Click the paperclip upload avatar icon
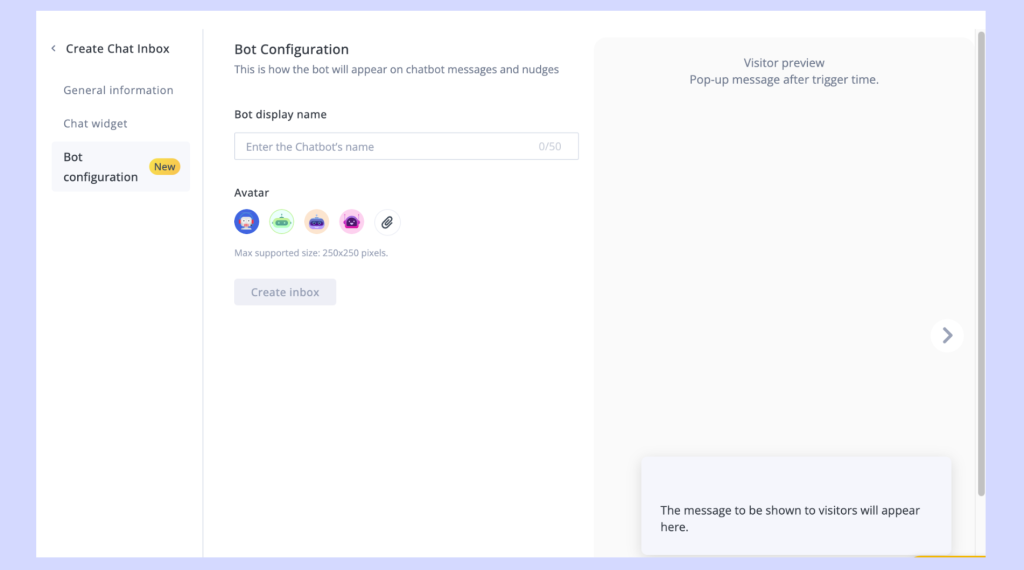 pyautogui.click(x=387, y=222)
